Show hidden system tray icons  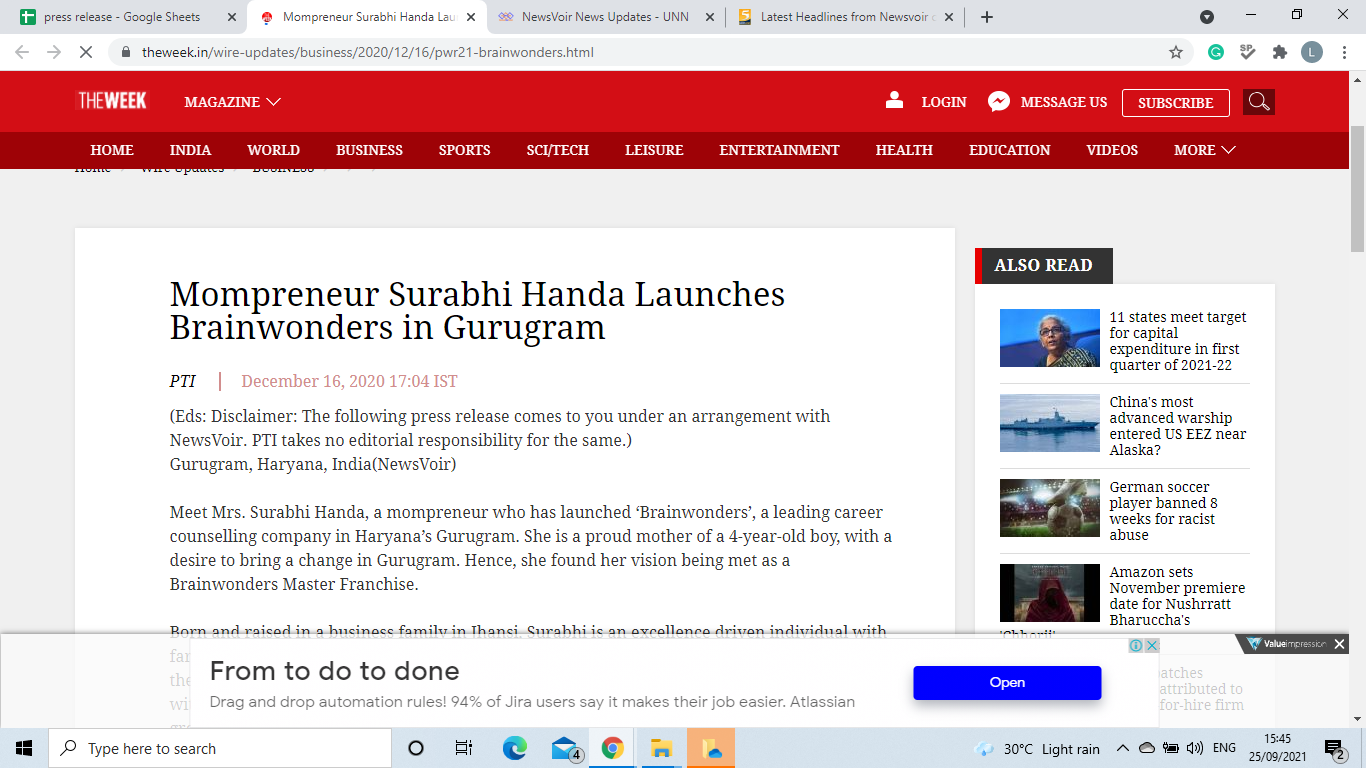1122,748
